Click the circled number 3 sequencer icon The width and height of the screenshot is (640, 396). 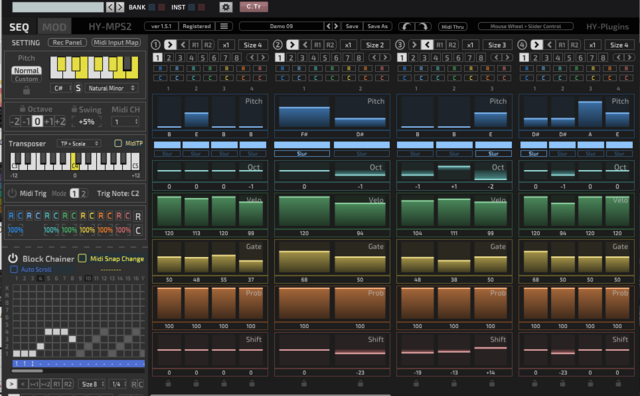pyautogui.click(x=400, y=45)
